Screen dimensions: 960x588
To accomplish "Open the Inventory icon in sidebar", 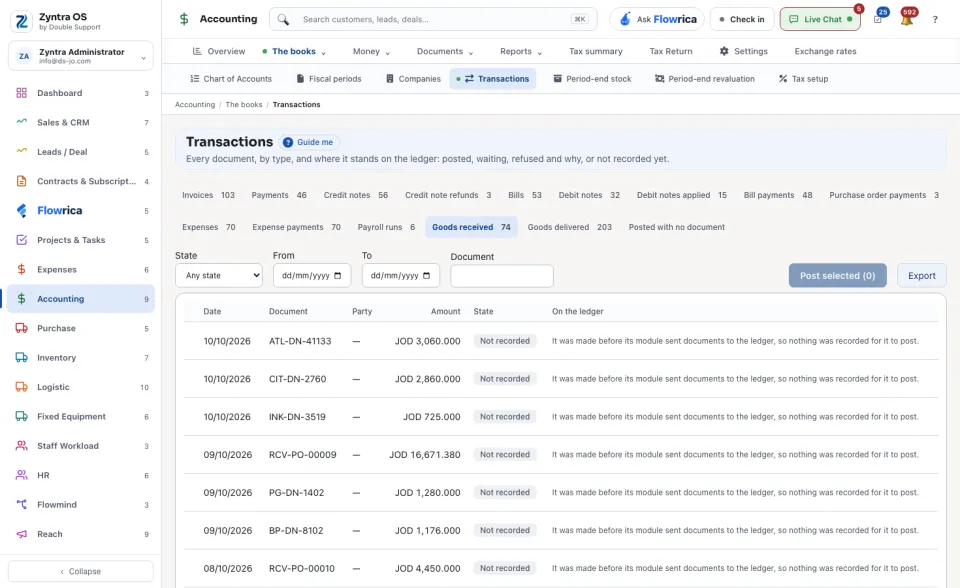I will [21, 357].
